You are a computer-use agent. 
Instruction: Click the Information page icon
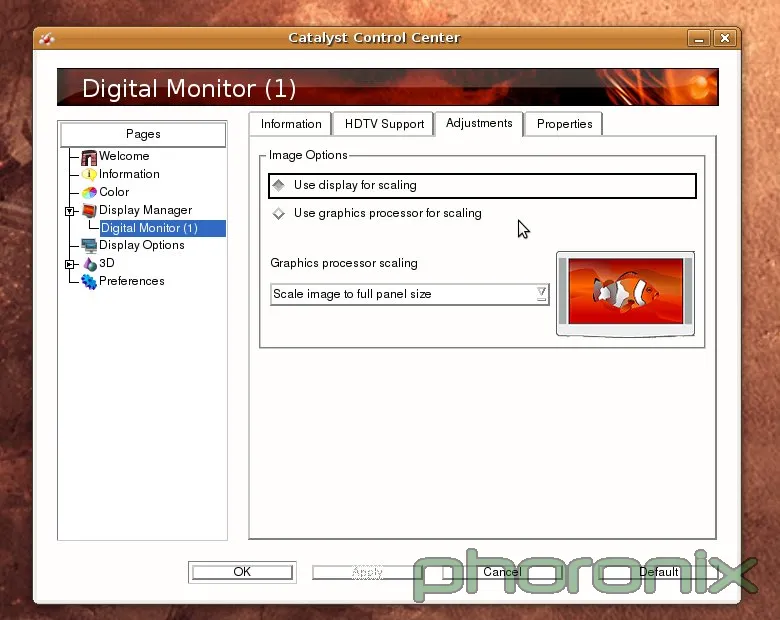tap(89, 174)
